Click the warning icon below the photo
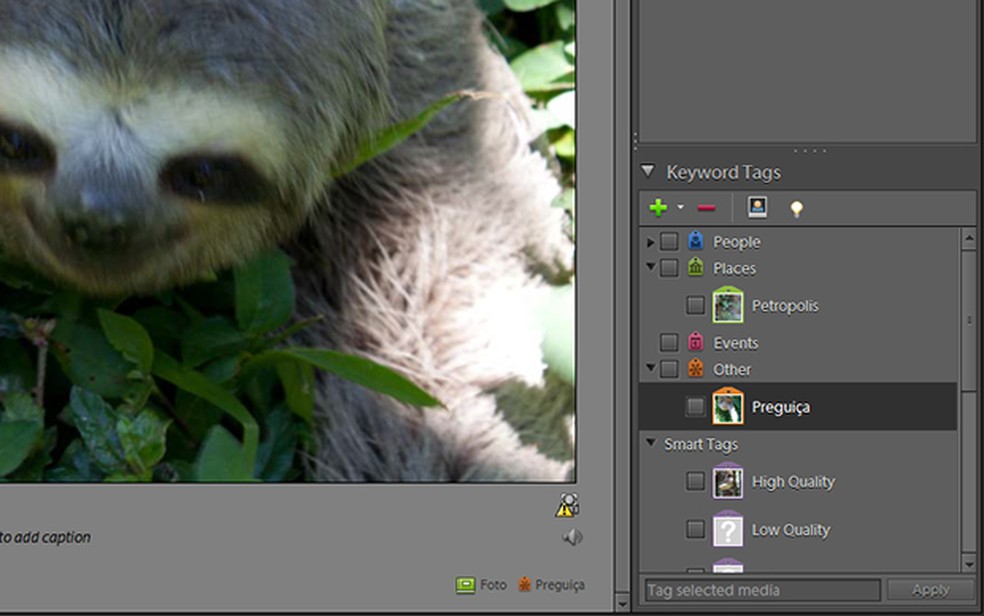The height and width of the screenshot is (616, 984). pyautogui.click(x=567, y=506)
